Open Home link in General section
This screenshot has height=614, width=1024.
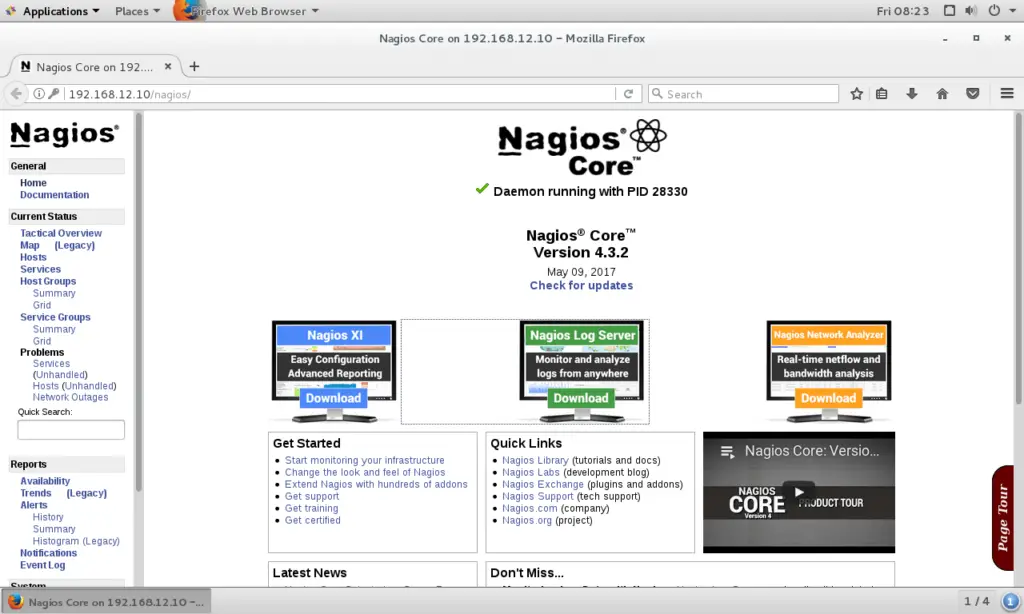coord(33,183)
